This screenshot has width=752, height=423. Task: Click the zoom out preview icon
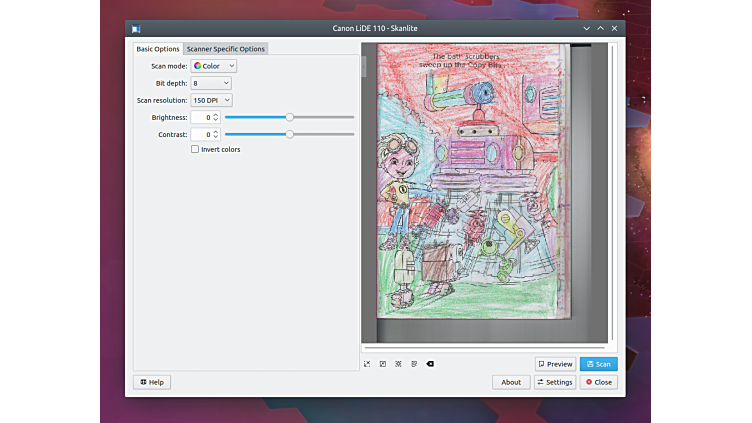pyautogui.click(x=383, y=364)
